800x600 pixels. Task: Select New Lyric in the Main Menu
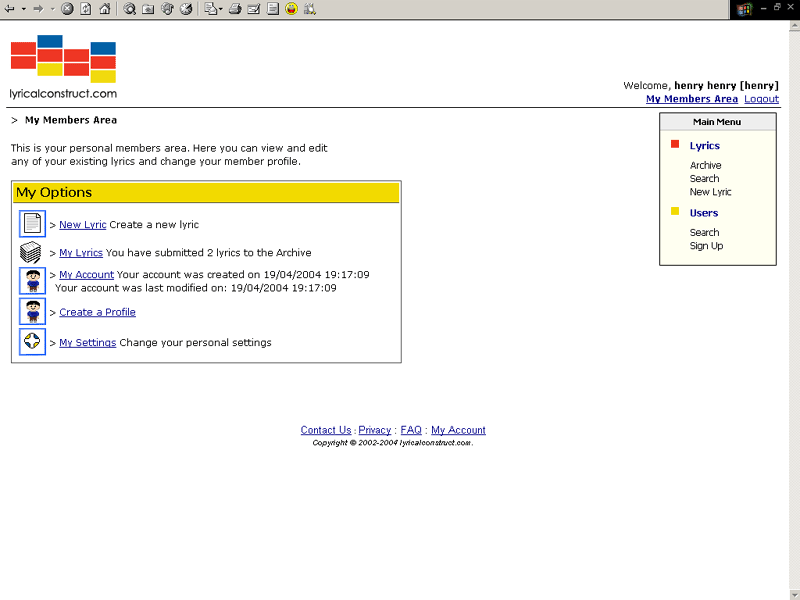(x=710, y=192)
